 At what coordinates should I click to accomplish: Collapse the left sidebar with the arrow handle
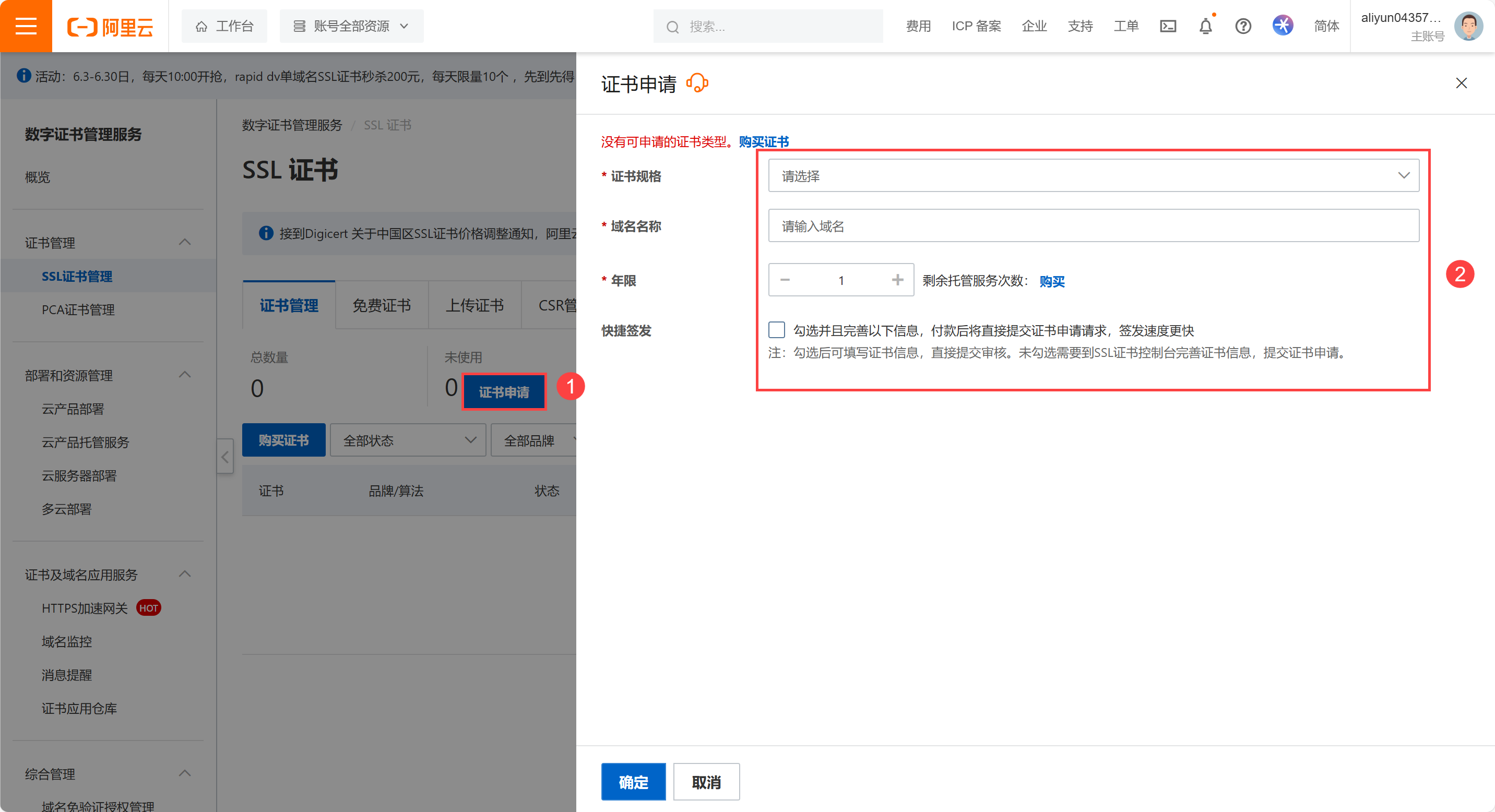(225, 457)
